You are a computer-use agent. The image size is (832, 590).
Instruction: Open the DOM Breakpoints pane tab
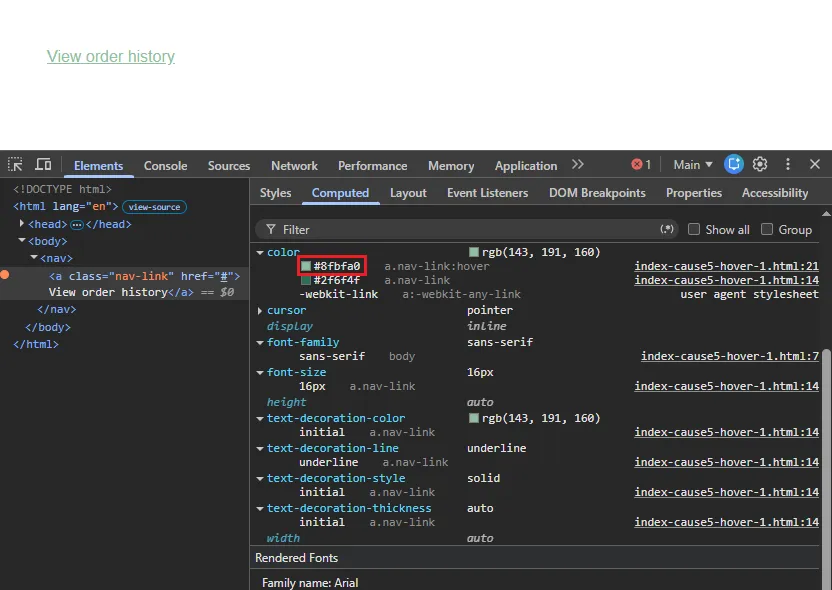(x=597, y=193)
